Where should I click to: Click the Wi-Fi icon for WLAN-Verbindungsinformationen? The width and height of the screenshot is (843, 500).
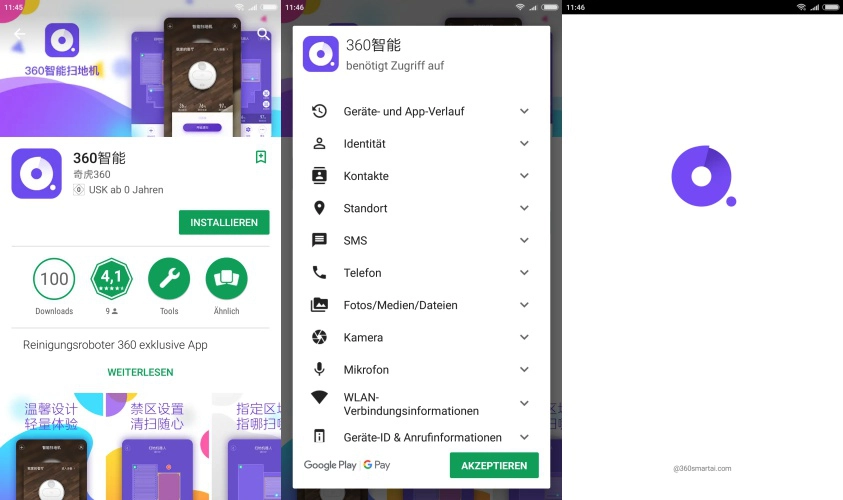pyautogui.click(x=319, y=397)
